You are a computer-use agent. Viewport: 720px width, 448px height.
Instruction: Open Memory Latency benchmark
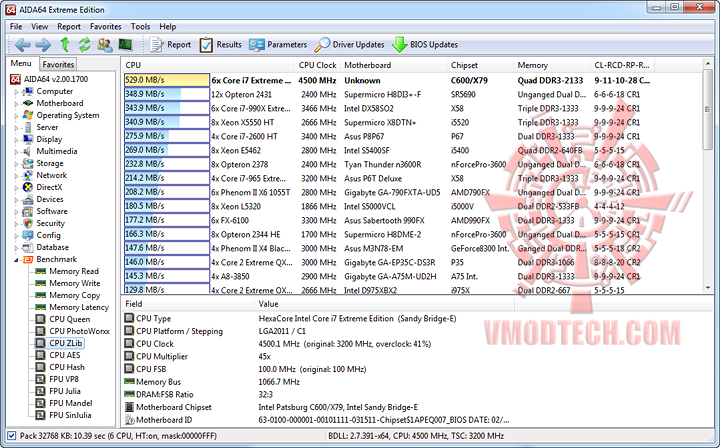(x=79, y=307)
